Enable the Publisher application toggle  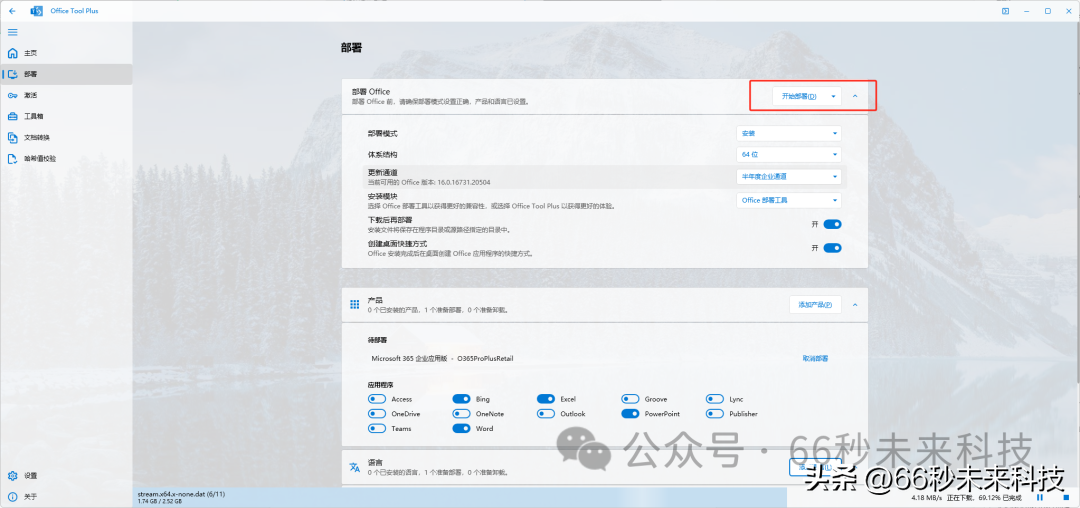click(715, 414)
